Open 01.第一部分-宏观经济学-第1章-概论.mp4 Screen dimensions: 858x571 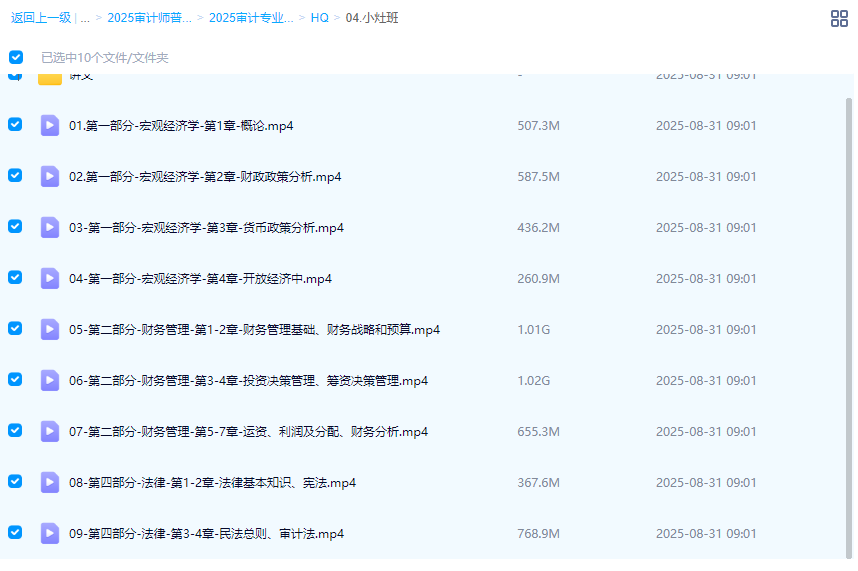[x=181, y=126]
